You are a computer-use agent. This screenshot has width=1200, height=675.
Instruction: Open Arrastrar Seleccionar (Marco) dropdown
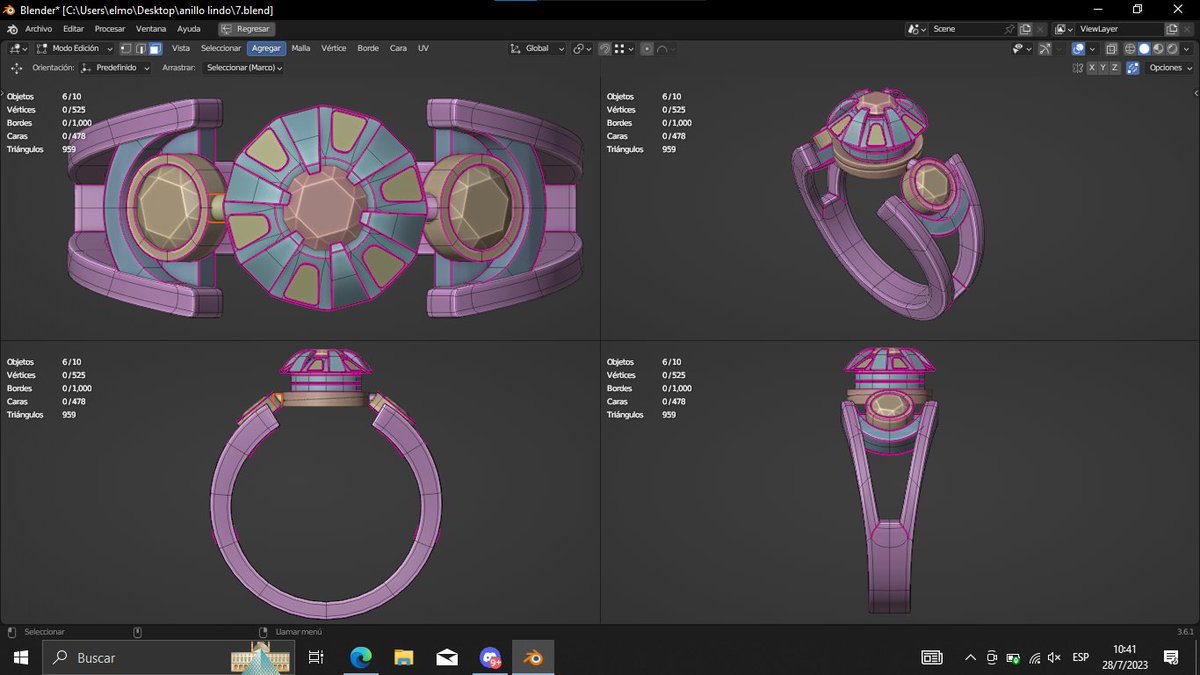click(x=243, y=68)
